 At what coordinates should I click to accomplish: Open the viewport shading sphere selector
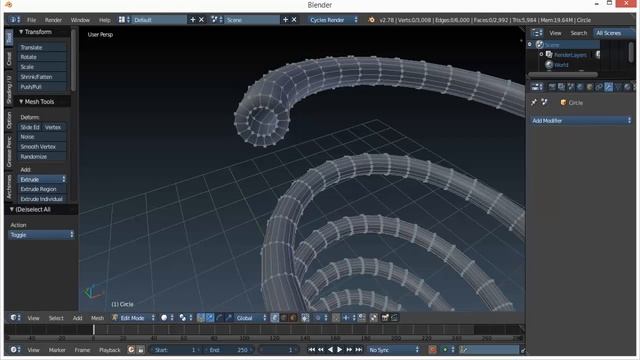coord(167,318)
